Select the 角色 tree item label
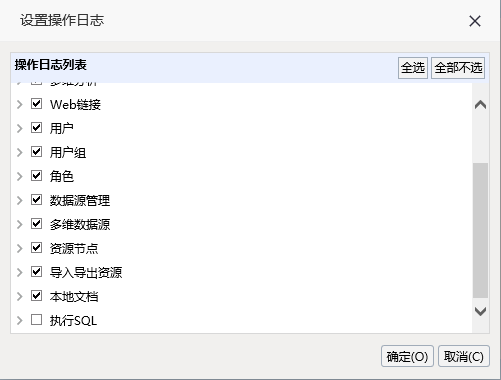Viewport: 501px width, 380px height. (62, 176)
